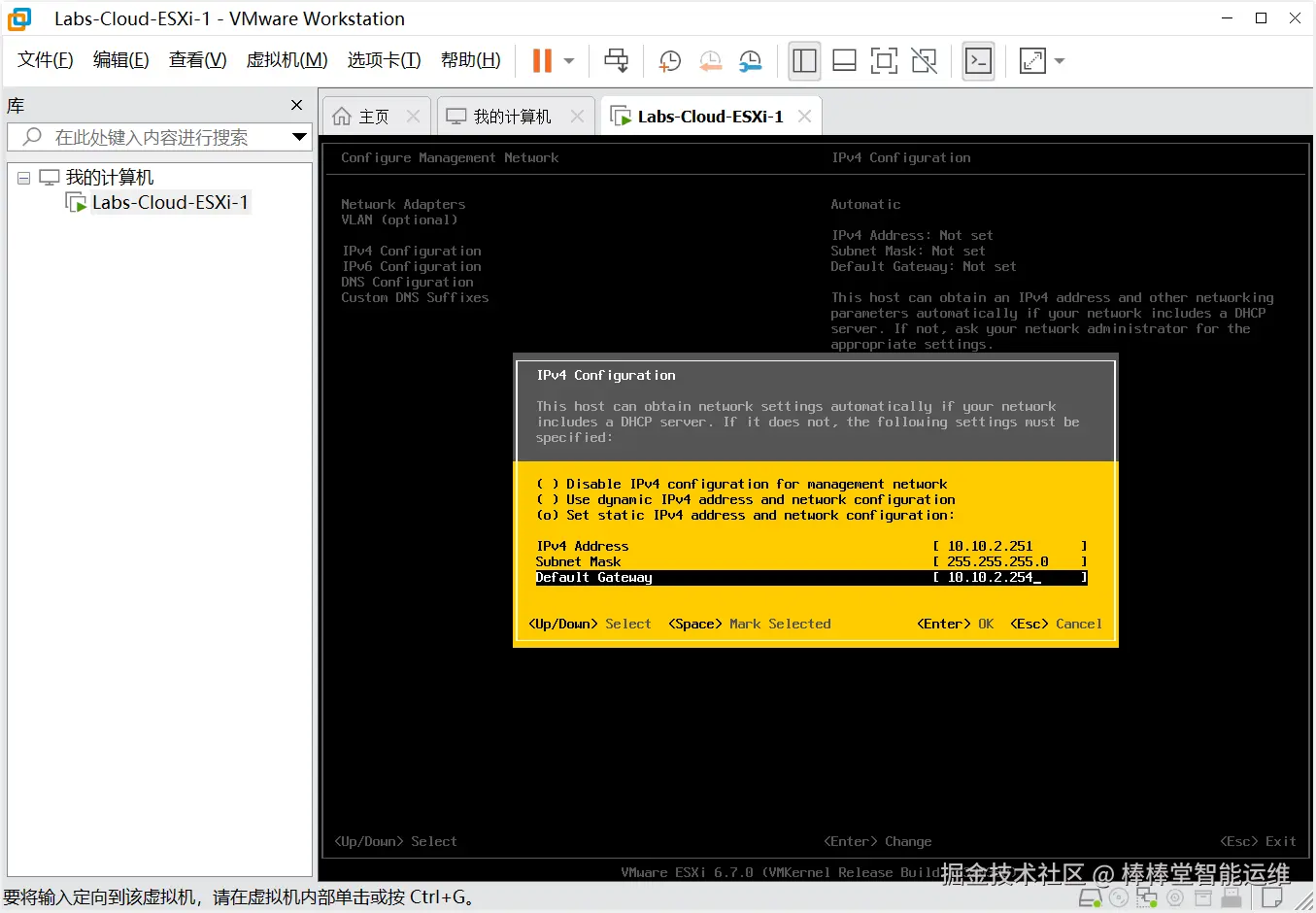
Task: Open the power options dropdown arrow beside Pause
Action: pyautogui.click(x=569, y=60)
